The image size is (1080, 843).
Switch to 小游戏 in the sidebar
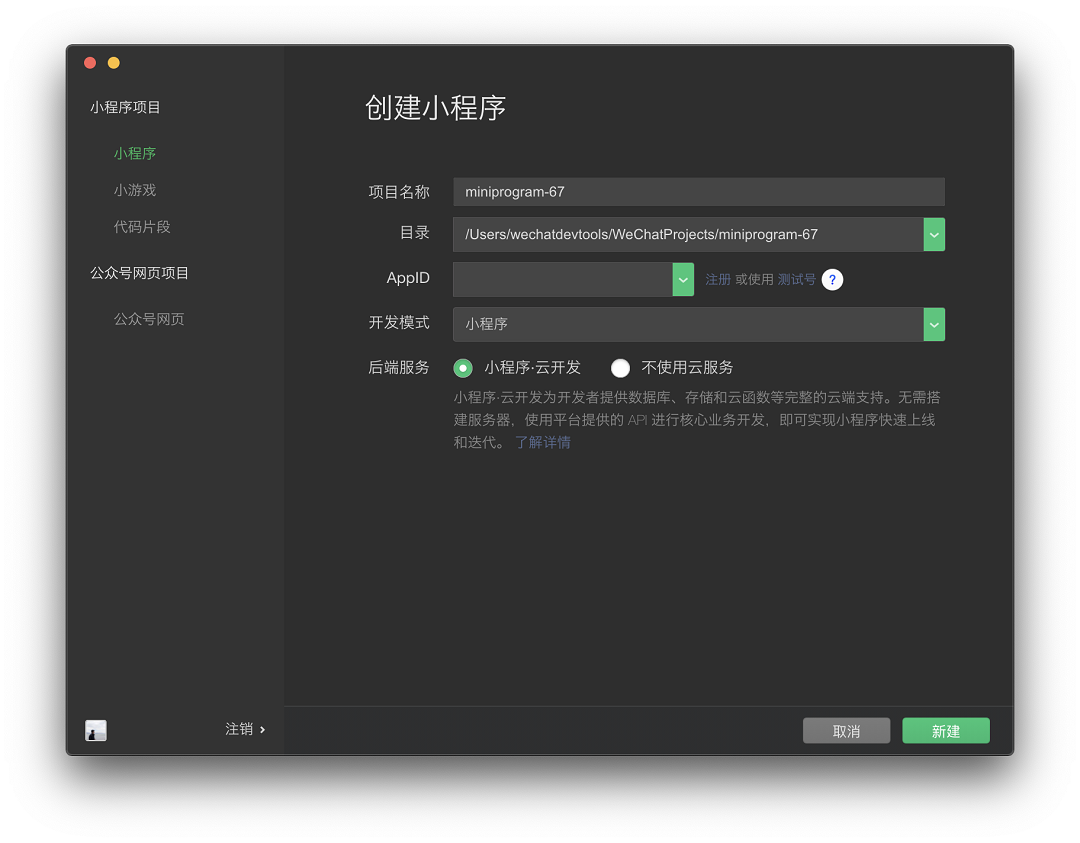point(135,190)
